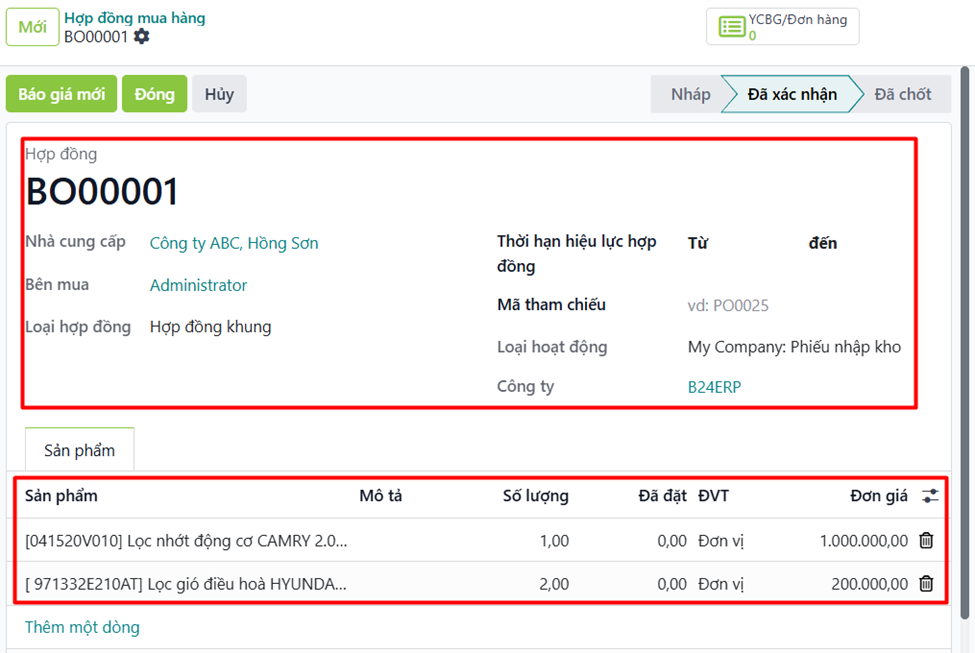The width and height of the screenshot is (975, 653).
Task: Open the Sản phẩm tab
Action: tap(79, 450)
